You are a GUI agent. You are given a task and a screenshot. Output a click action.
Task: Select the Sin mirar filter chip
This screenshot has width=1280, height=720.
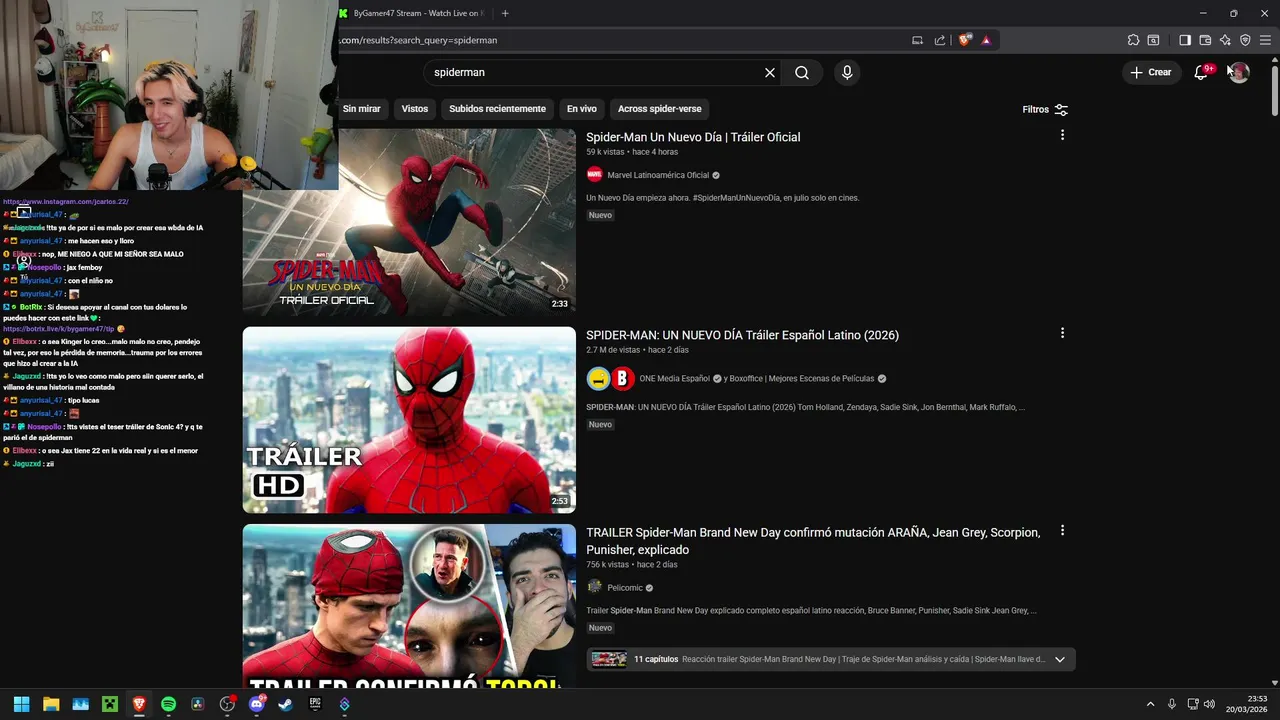362,109
